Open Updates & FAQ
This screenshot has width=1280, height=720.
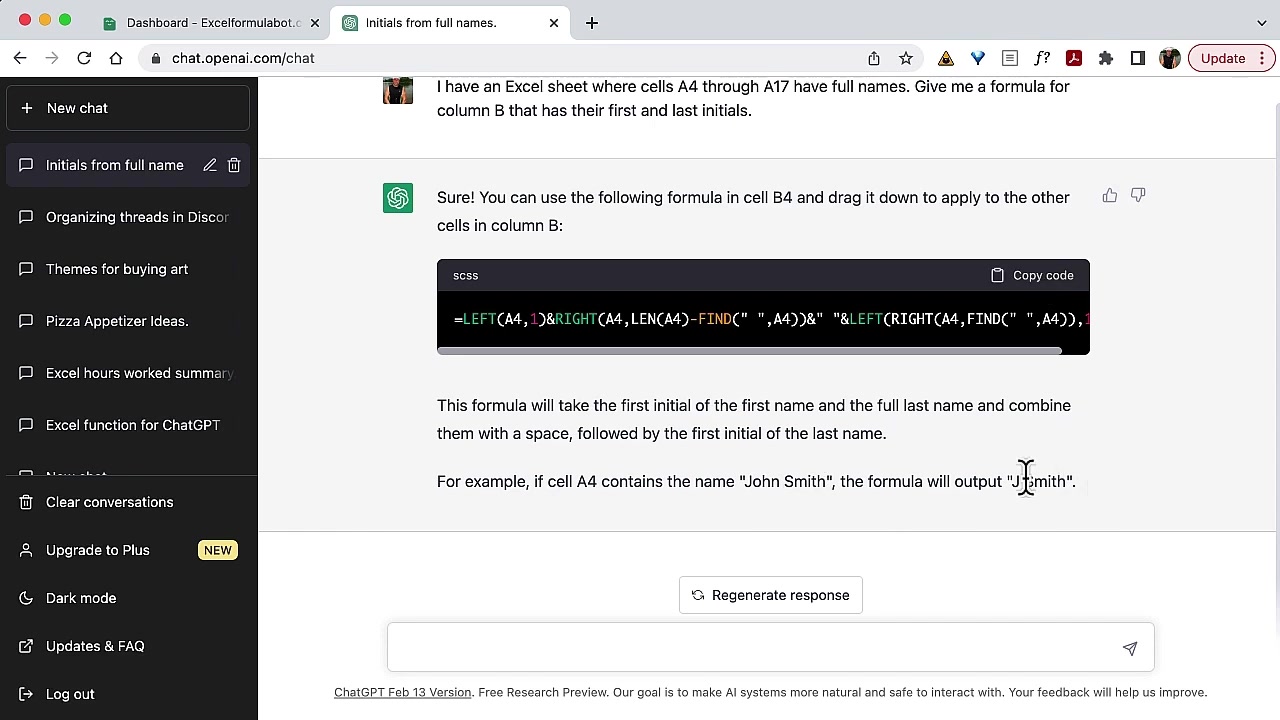(x=128, y=646)
